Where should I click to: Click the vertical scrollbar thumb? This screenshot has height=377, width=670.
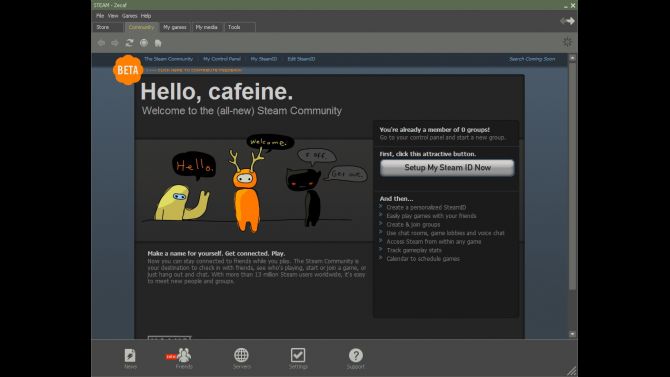[x=572, y=176]
